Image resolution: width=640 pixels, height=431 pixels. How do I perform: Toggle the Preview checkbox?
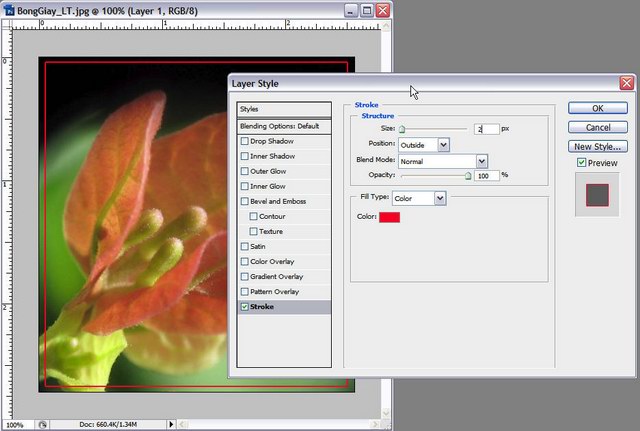tap(582, 163)
